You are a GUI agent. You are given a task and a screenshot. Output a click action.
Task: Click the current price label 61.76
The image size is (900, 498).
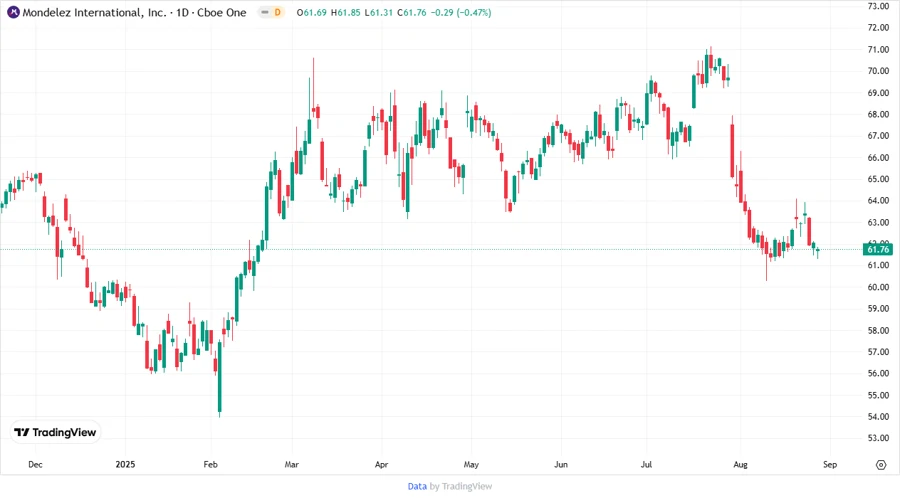tap(878, 249)
